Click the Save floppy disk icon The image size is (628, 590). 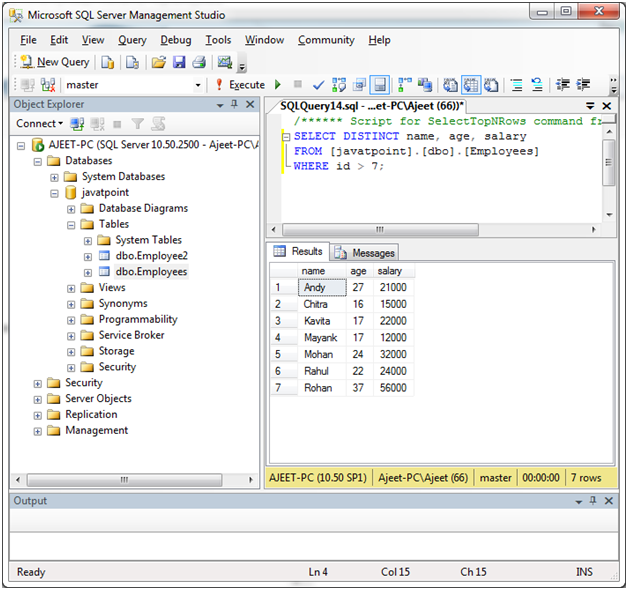coord(179,62)
